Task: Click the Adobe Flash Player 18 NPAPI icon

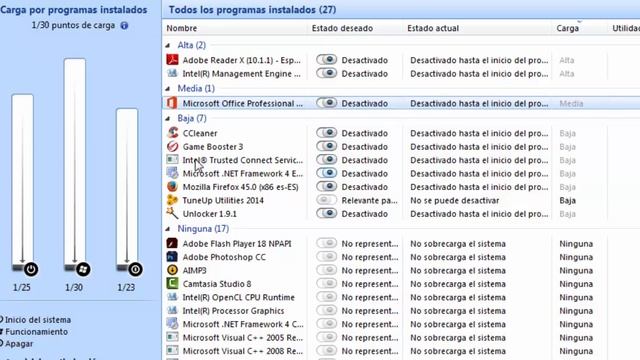Action: coord(172,244)
